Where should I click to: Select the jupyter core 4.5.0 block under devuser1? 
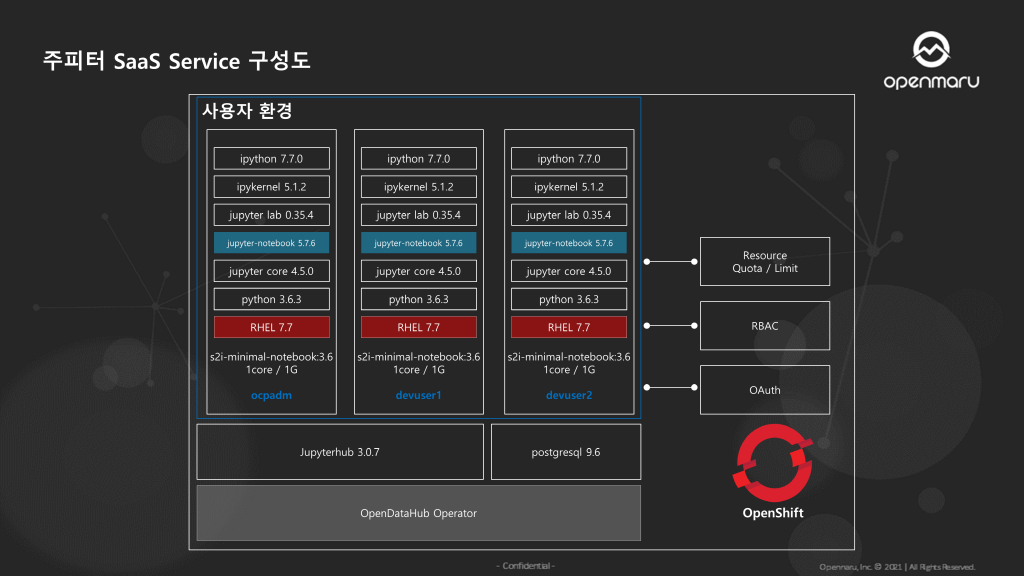pyautogui.click(x=419, y=270)
